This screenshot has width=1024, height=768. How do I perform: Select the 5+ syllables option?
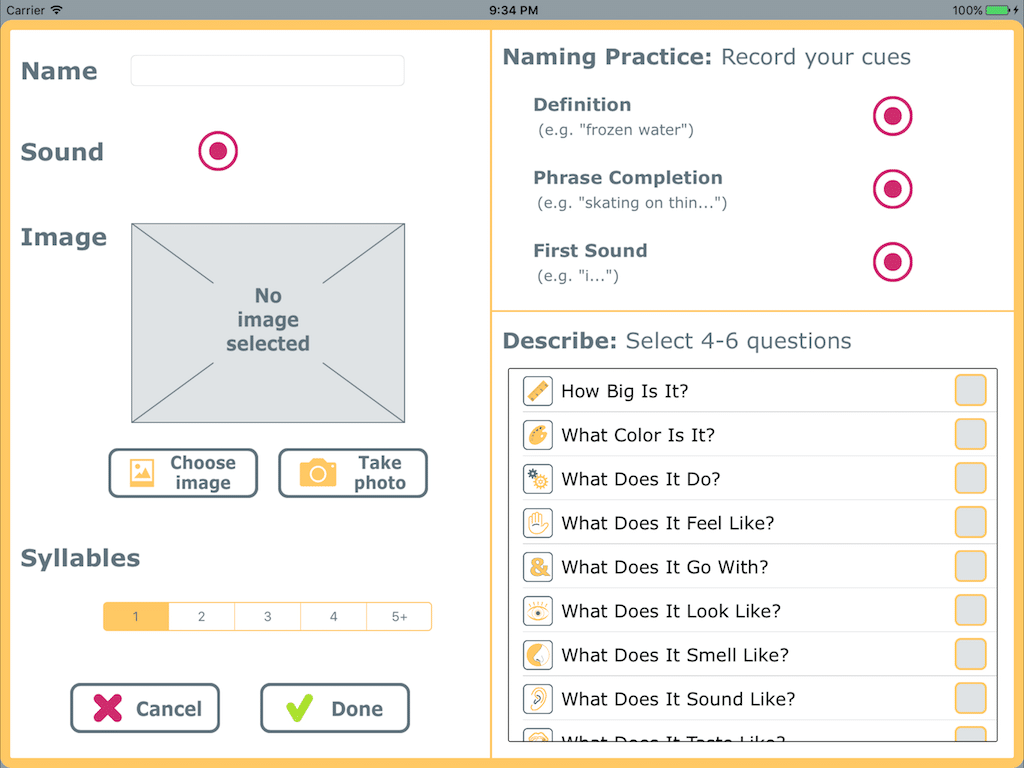pos(399,616)
